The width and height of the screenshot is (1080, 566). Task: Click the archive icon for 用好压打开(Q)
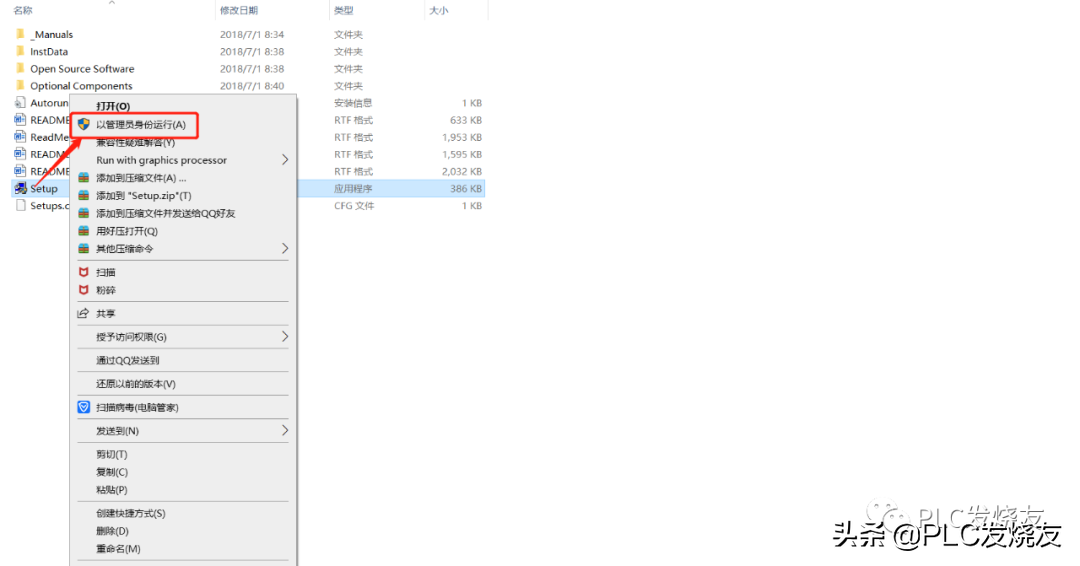pyautogui.click(x=84, y=231)
